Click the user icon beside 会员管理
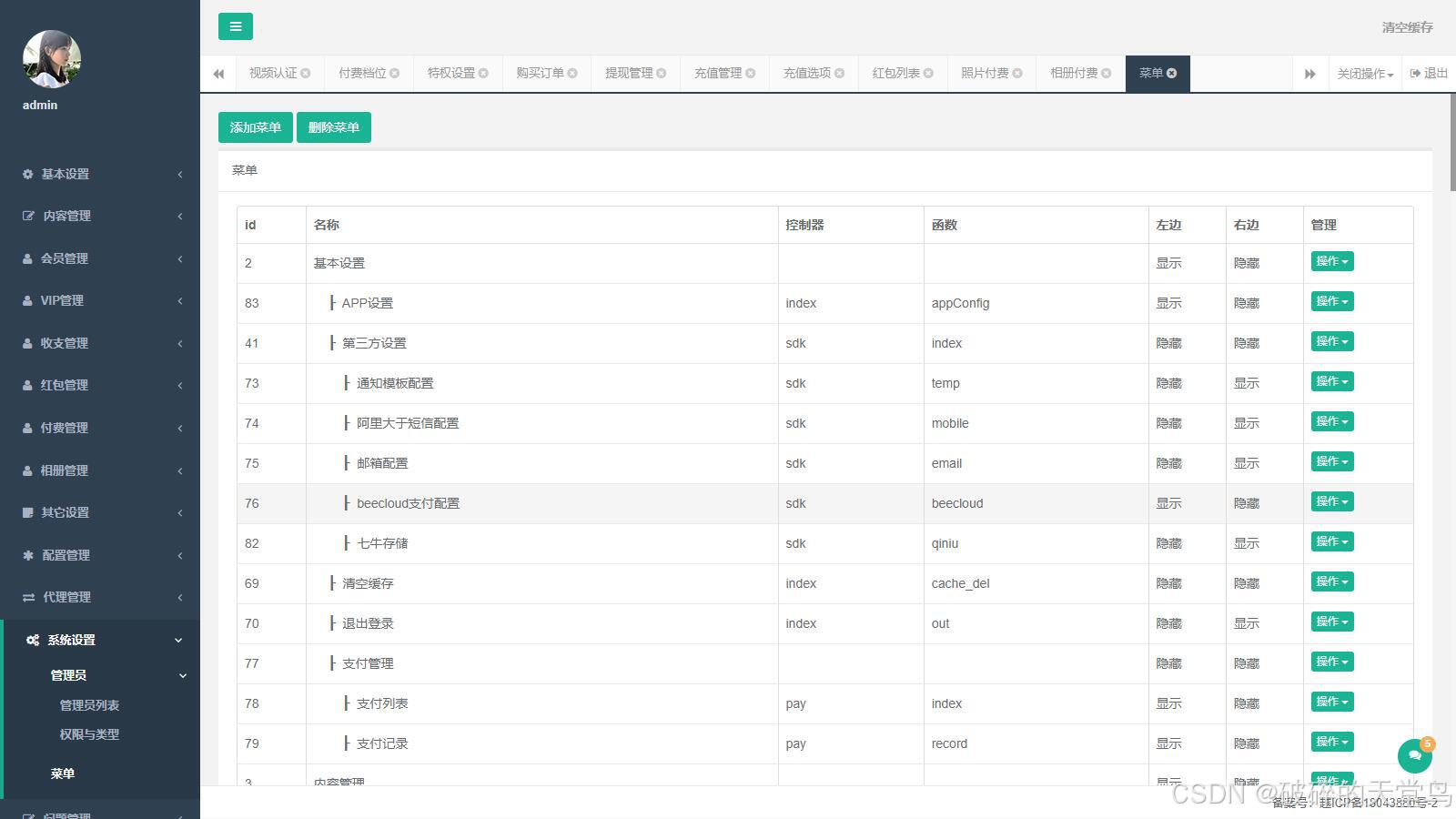The image size is (1456, 819). 27,258
